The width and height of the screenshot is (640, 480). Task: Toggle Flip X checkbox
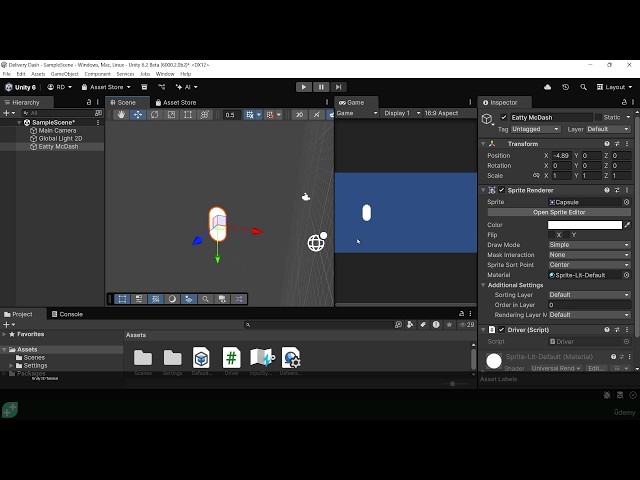point(551,235)
